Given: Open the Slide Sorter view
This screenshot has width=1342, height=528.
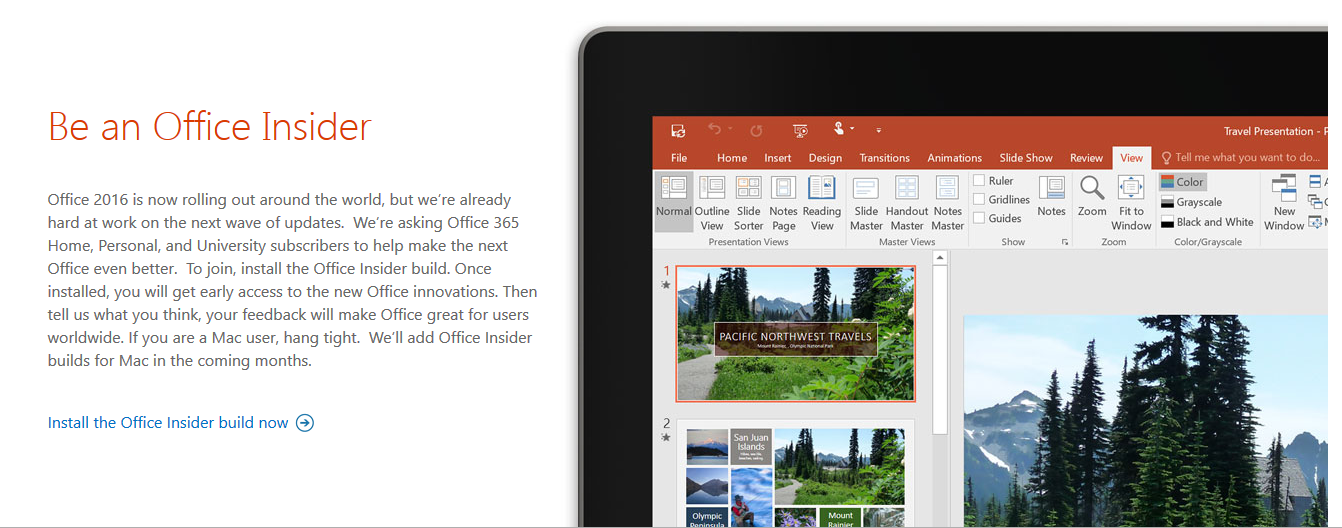Looking at the screenshot, I should click(748, 203).
